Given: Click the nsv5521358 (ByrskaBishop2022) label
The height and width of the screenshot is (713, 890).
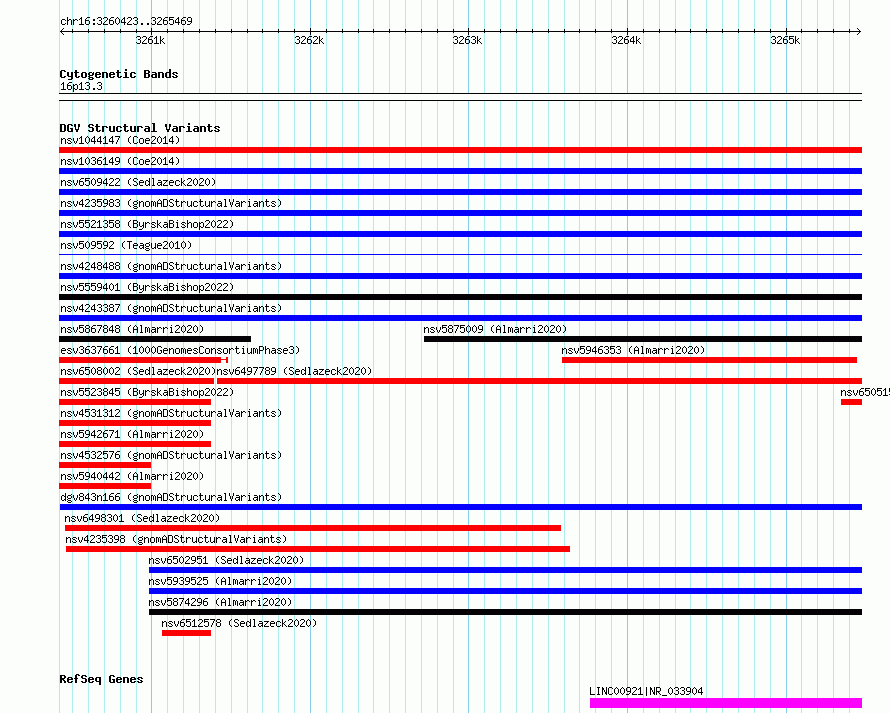Looking at the screenshot, I should (x=147, y=224).
